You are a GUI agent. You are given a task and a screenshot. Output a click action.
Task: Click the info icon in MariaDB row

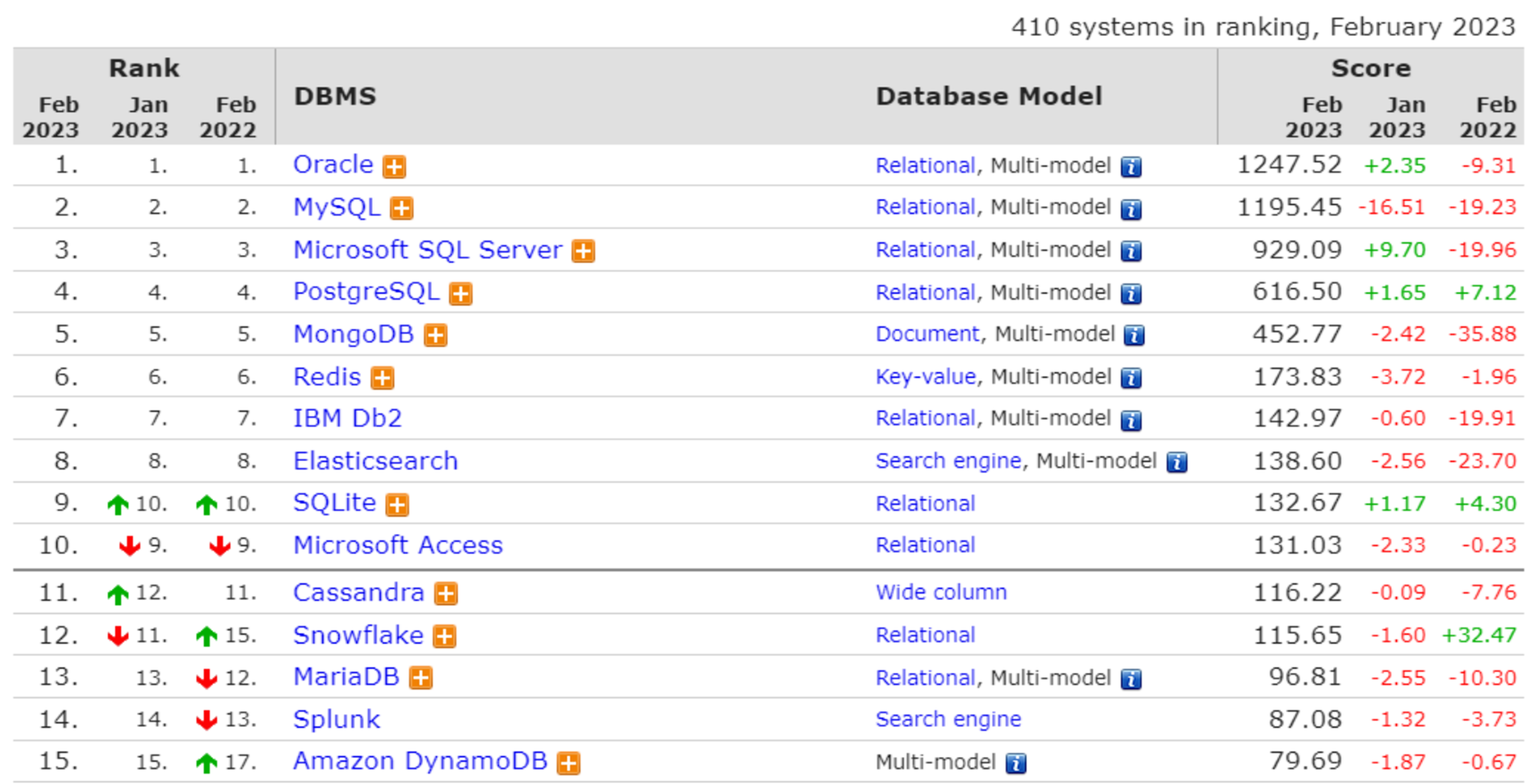click(1131, 679)
